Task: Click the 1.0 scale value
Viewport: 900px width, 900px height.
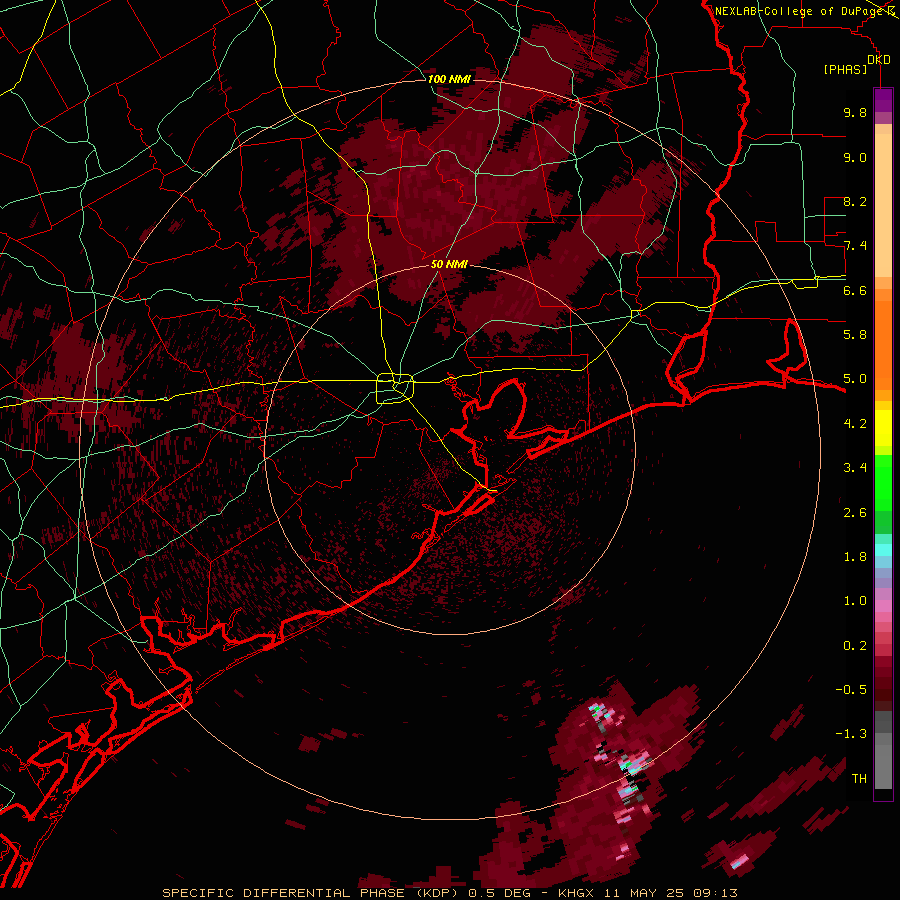Action: (x=855, y=601)
